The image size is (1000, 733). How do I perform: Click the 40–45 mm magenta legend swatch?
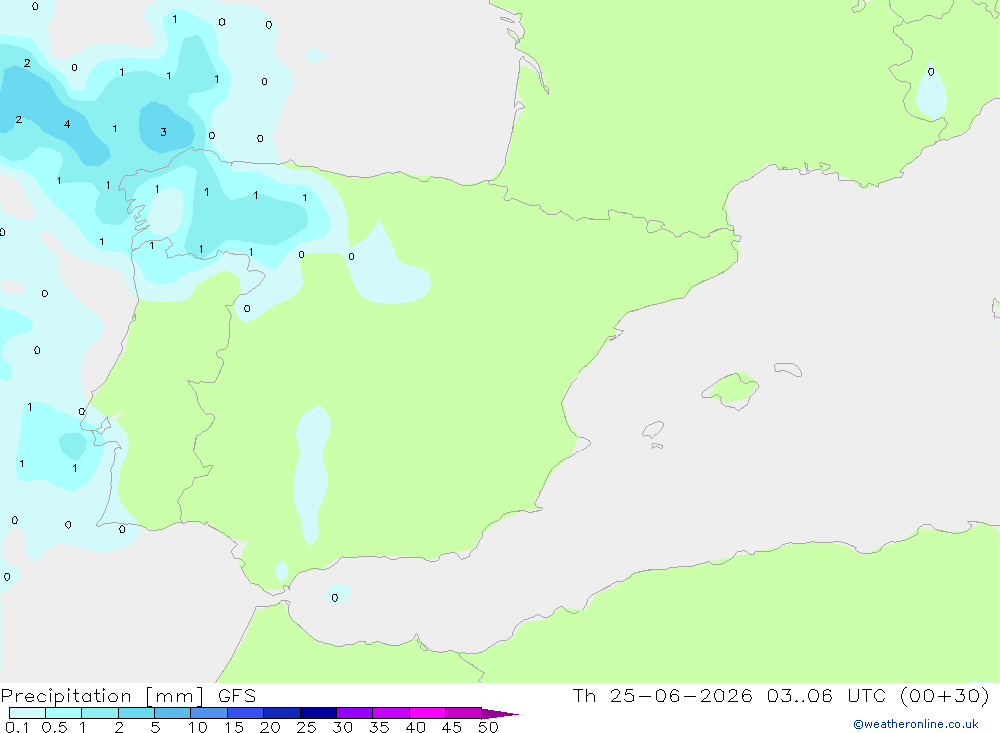[x=427, y=713]
